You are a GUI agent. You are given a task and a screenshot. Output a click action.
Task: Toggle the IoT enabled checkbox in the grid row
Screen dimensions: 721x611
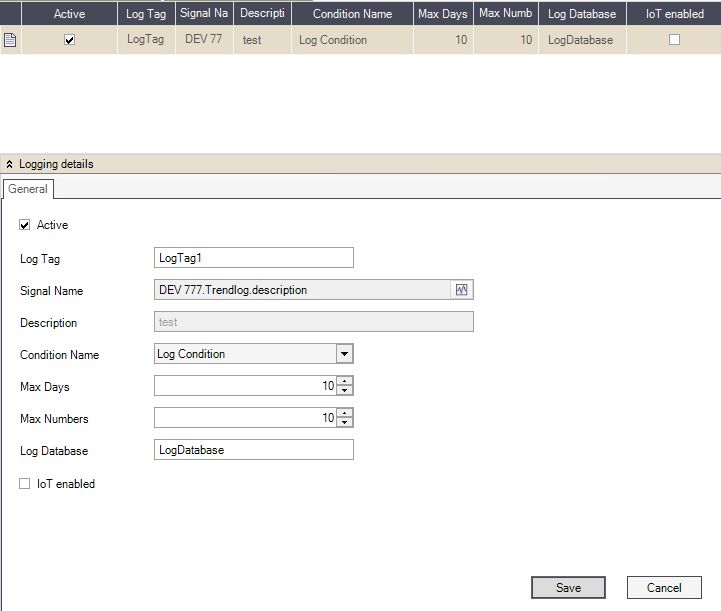point(674,40)
